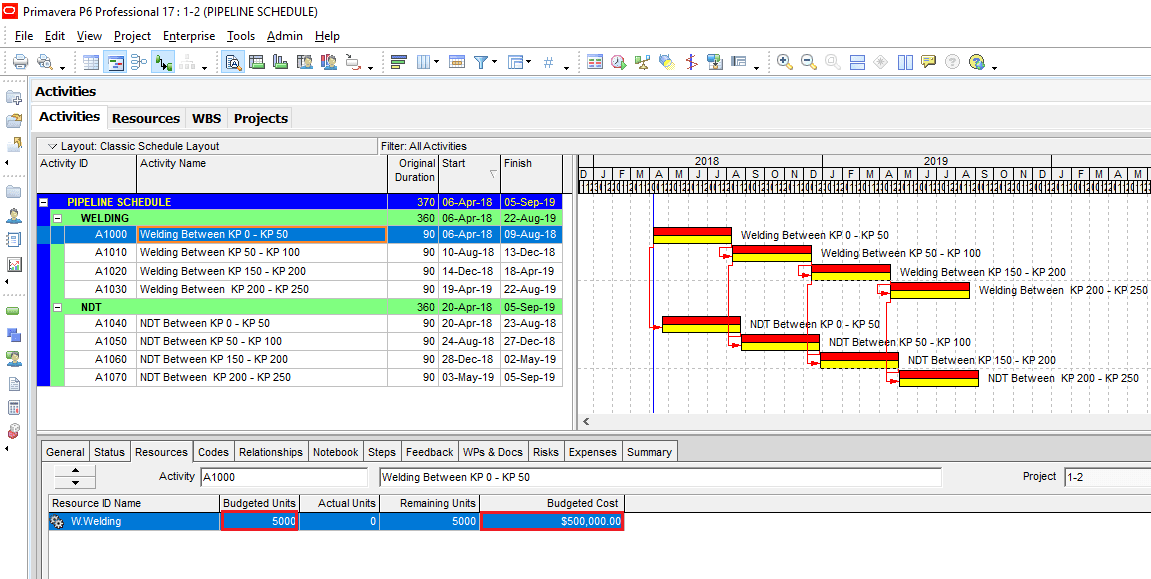Open the Columns dropdown arrow
The width and height of the screenshot is (1151, 579).
coord(436,62)
